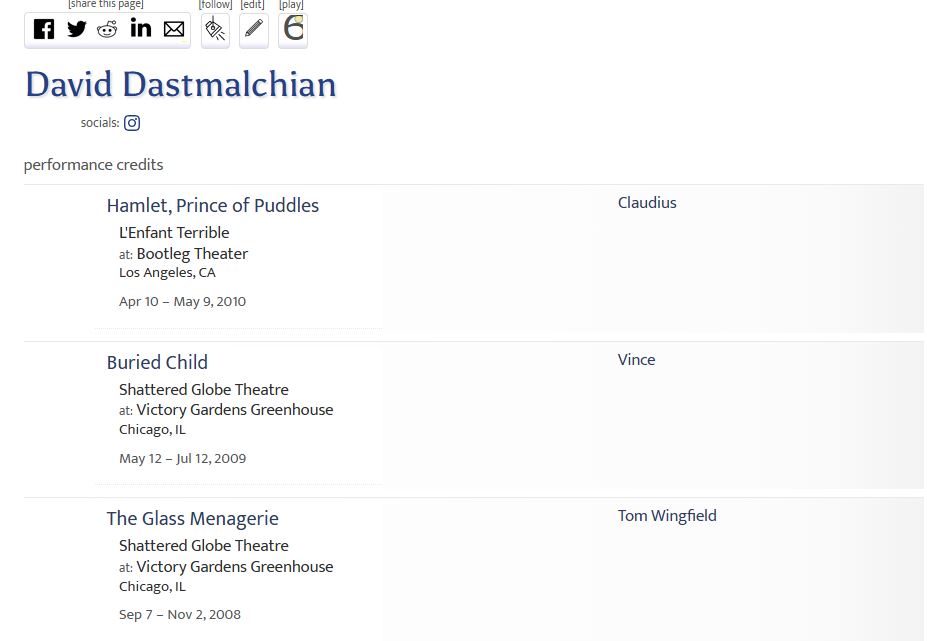
Task: Share this page on Reddit
Action: tap(107, 29)
